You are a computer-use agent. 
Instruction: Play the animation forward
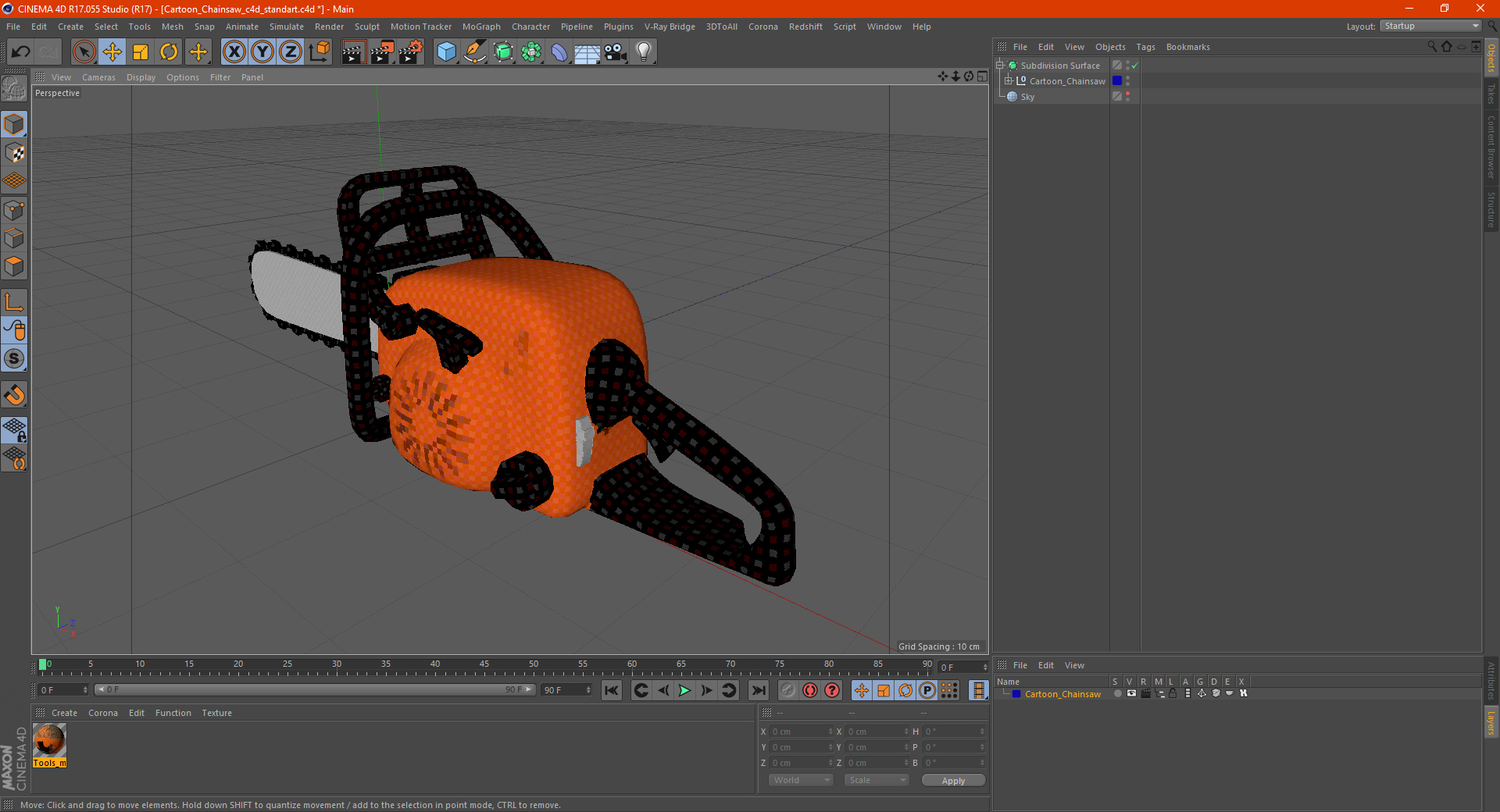point(684,690)
